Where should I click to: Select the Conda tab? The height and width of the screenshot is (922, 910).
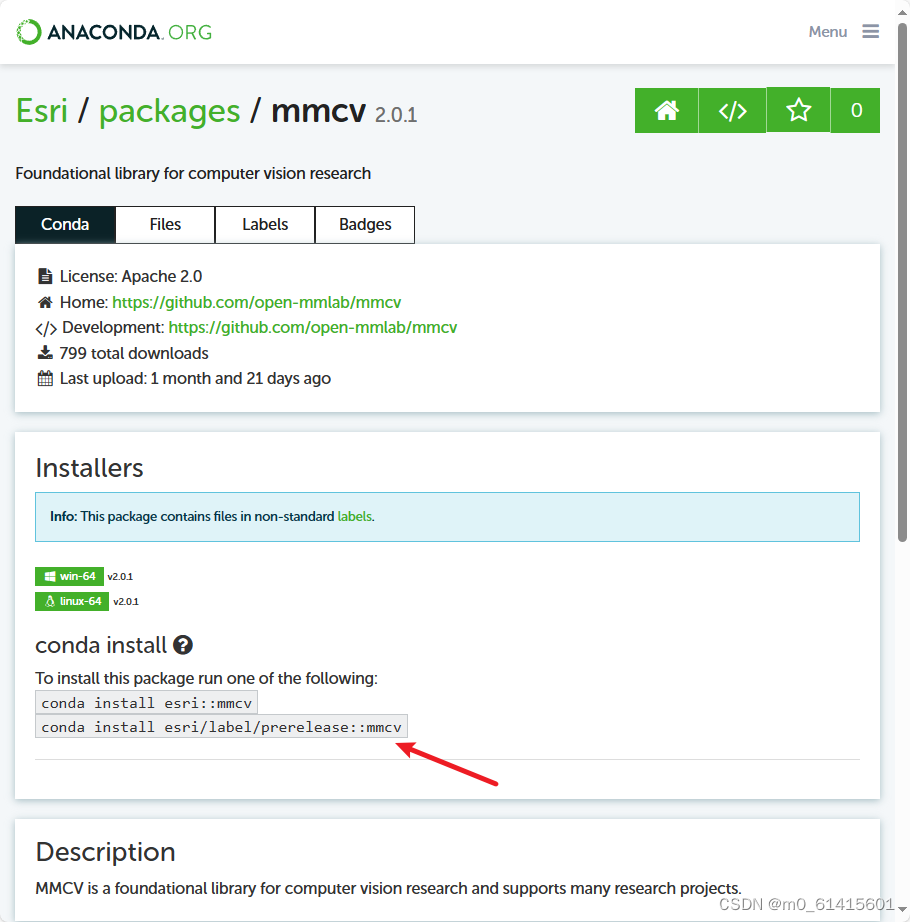pyautogui.click(x=65, y=225)
